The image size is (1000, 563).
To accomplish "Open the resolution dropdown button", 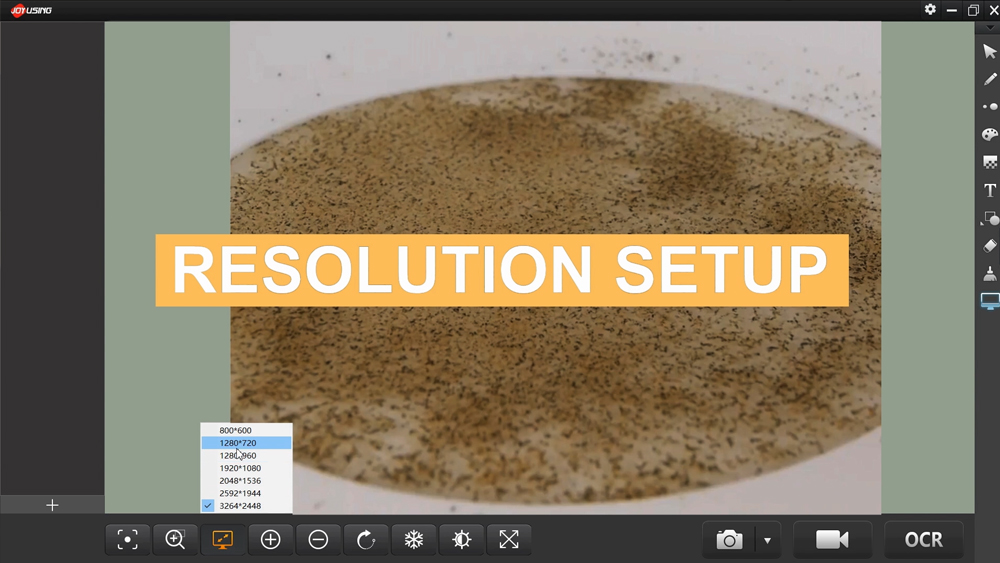I will pos(222,540).
